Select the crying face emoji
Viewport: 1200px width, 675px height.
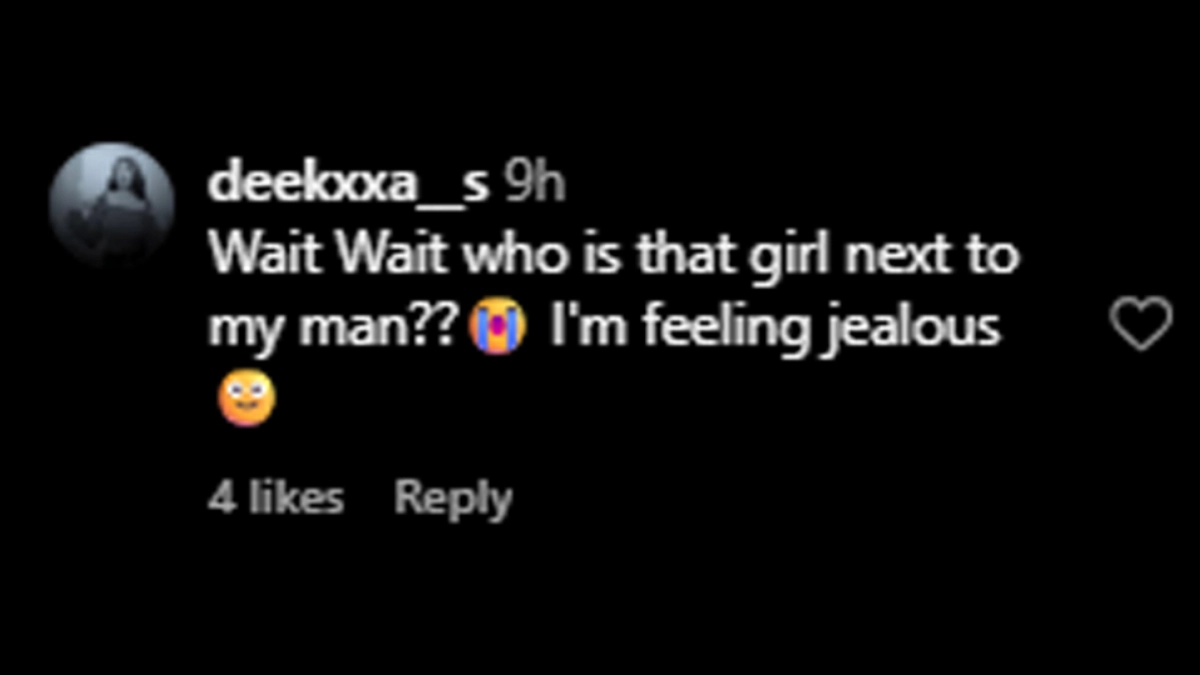coord(499,329)
